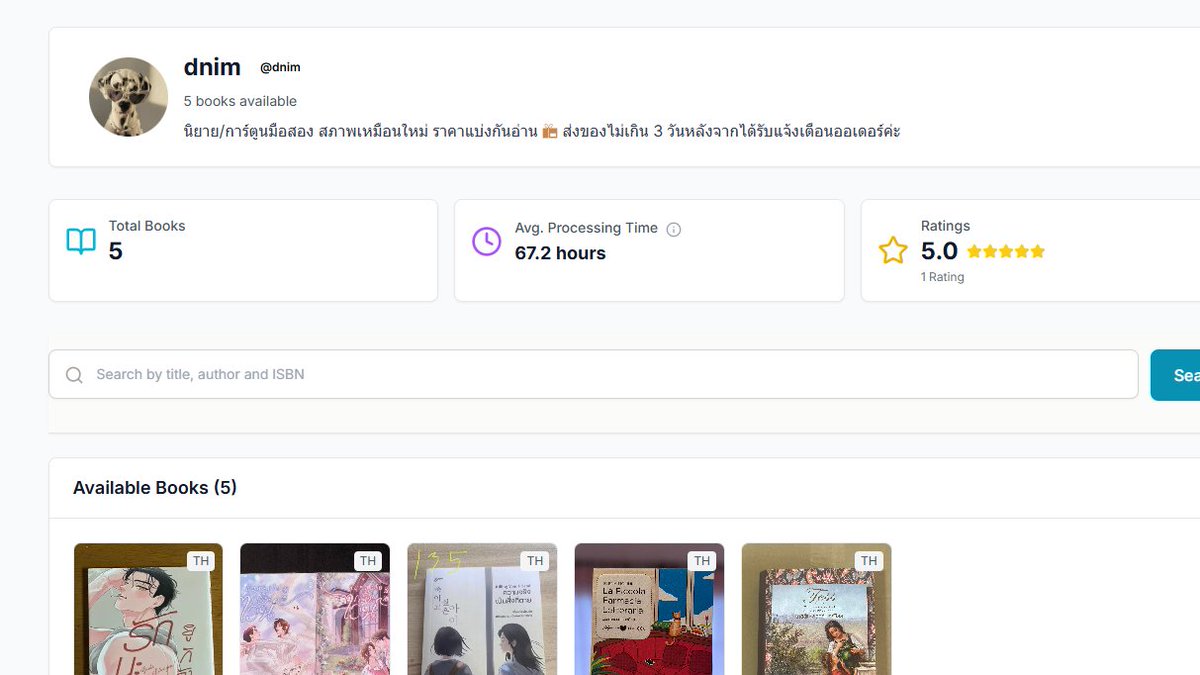Click the Available Books (5) heading
The width and height of the screenshot is (1200, 675).
[154, 487]
